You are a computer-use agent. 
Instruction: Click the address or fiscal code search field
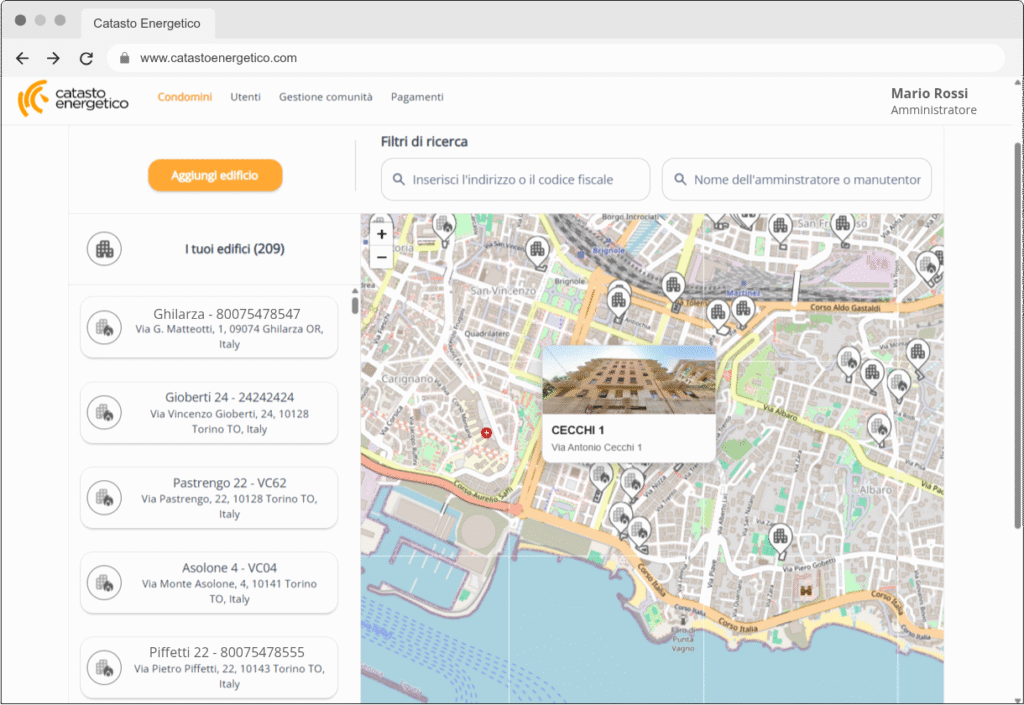point(515,180)
